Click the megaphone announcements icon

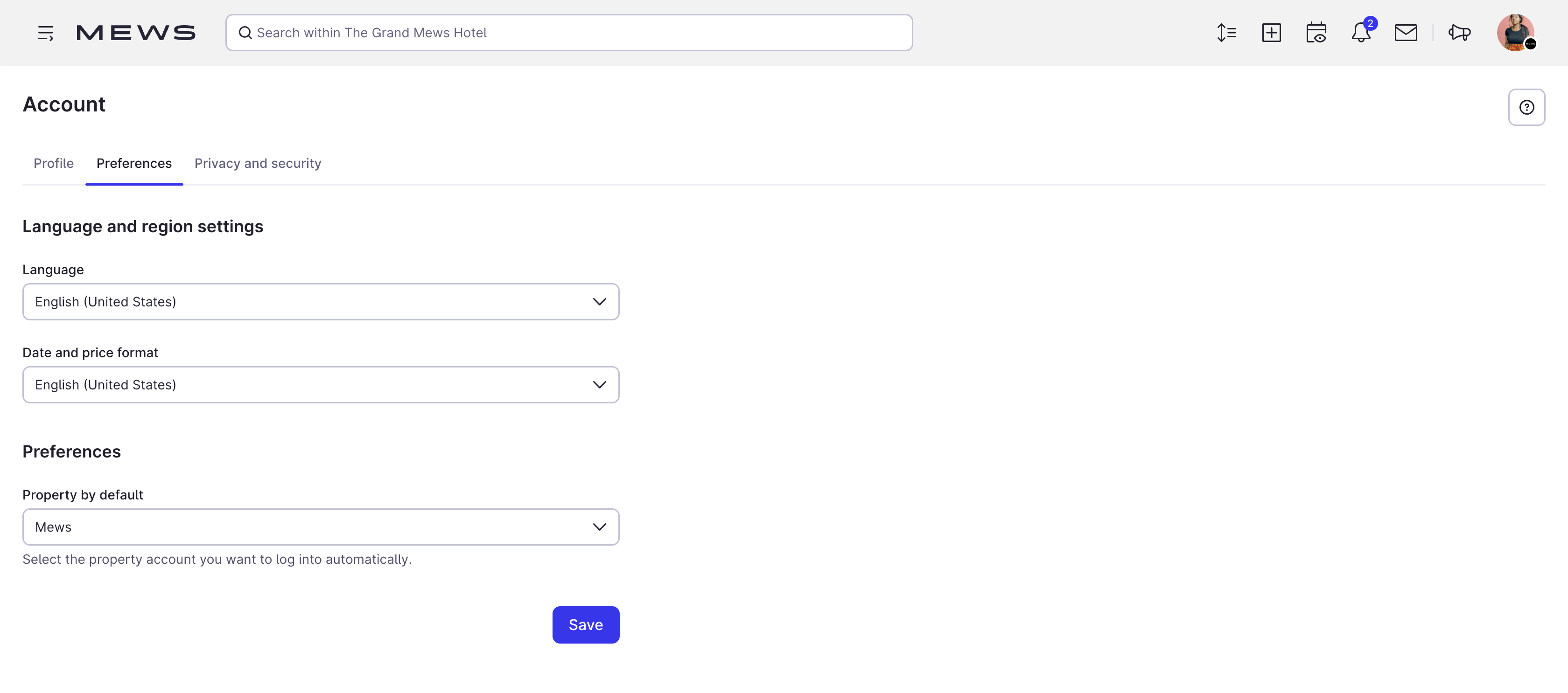pos(1459,33)
